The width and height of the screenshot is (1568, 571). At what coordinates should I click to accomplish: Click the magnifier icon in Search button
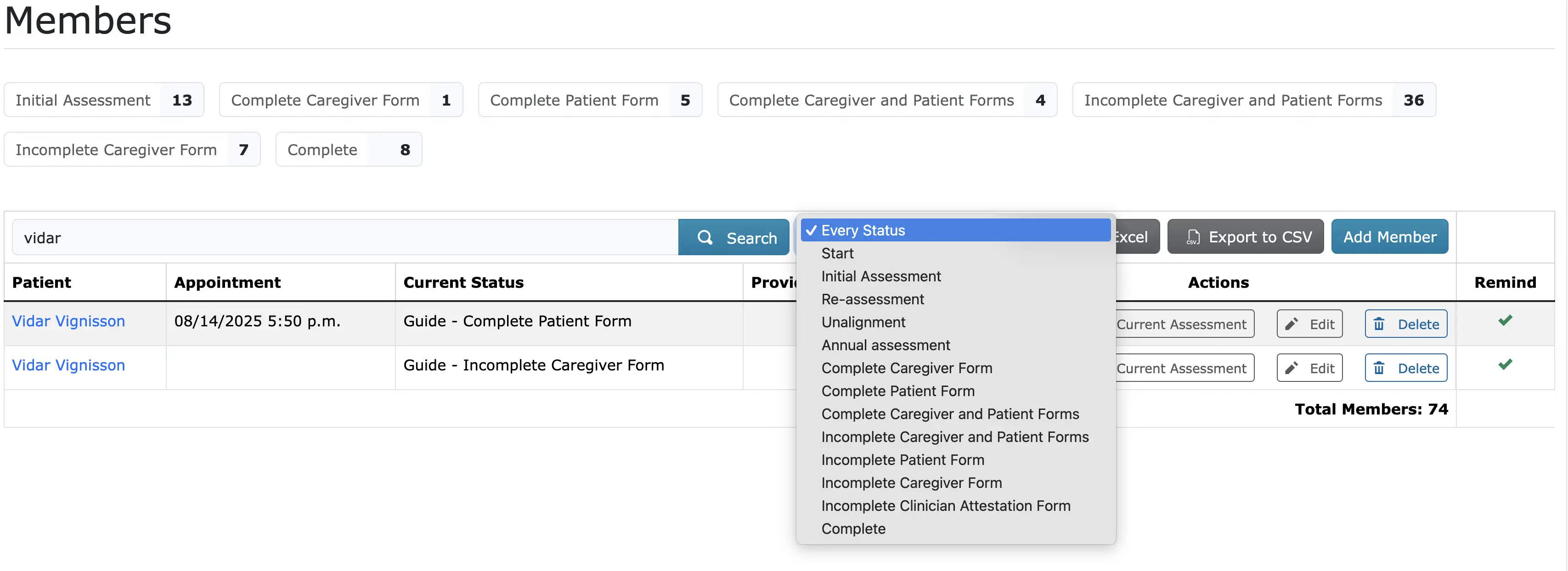705,238
